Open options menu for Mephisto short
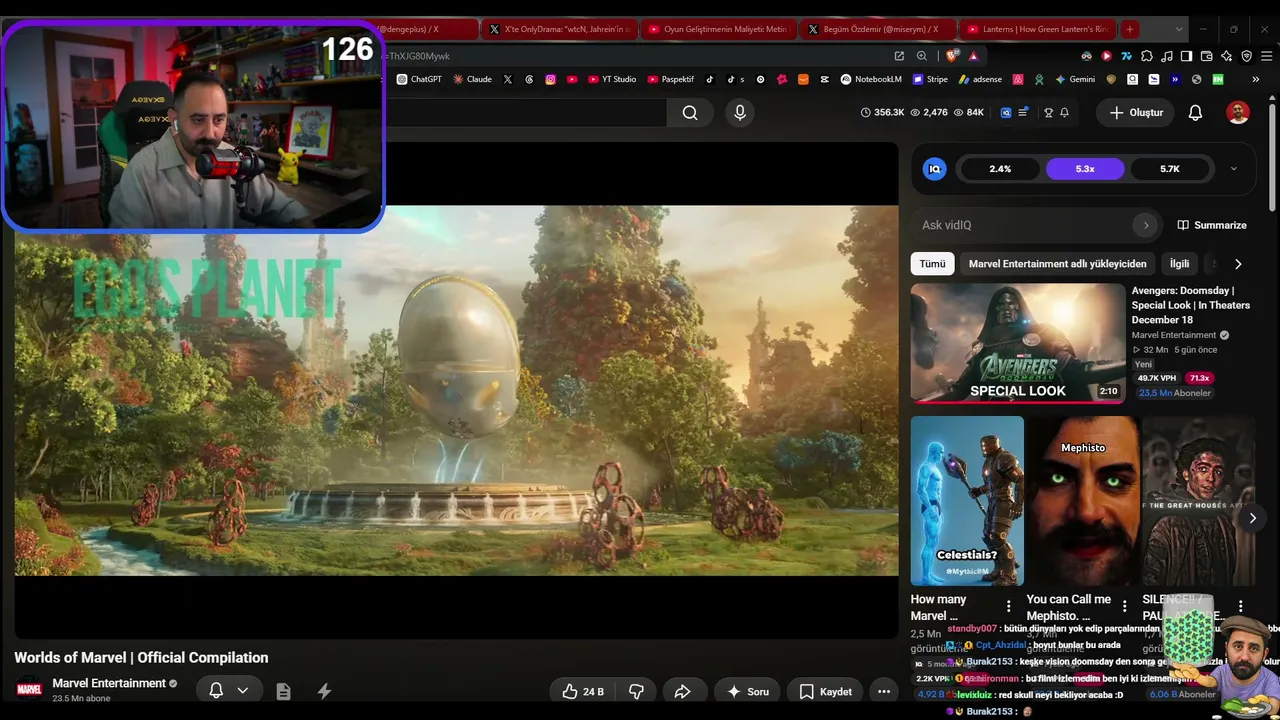The width and height of the screenshot is (1280, 720). click(x=1124, y=606)
